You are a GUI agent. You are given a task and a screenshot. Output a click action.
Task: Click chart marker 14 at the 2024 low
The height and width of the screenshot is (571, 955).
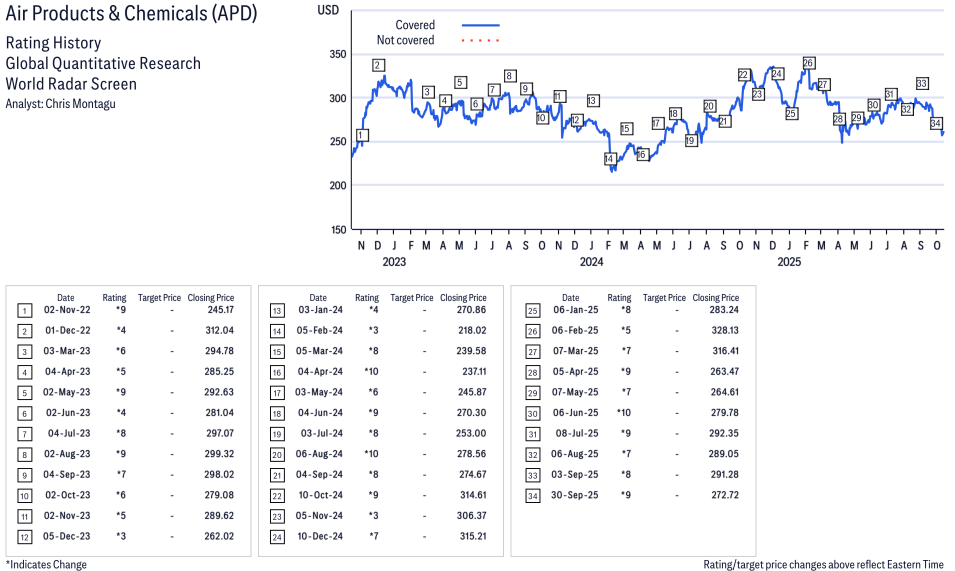pyautogui.click(x=609, y=159)
